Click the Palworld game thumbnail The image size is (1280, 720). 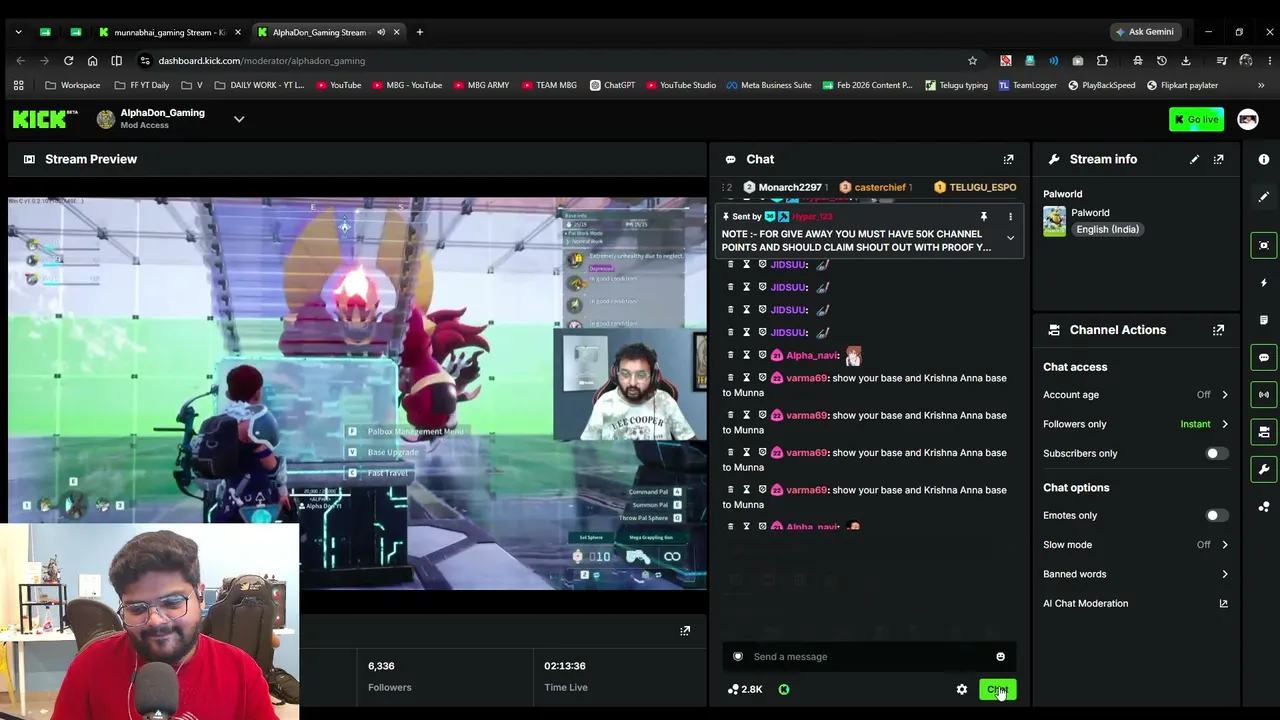pos(1054,221)
